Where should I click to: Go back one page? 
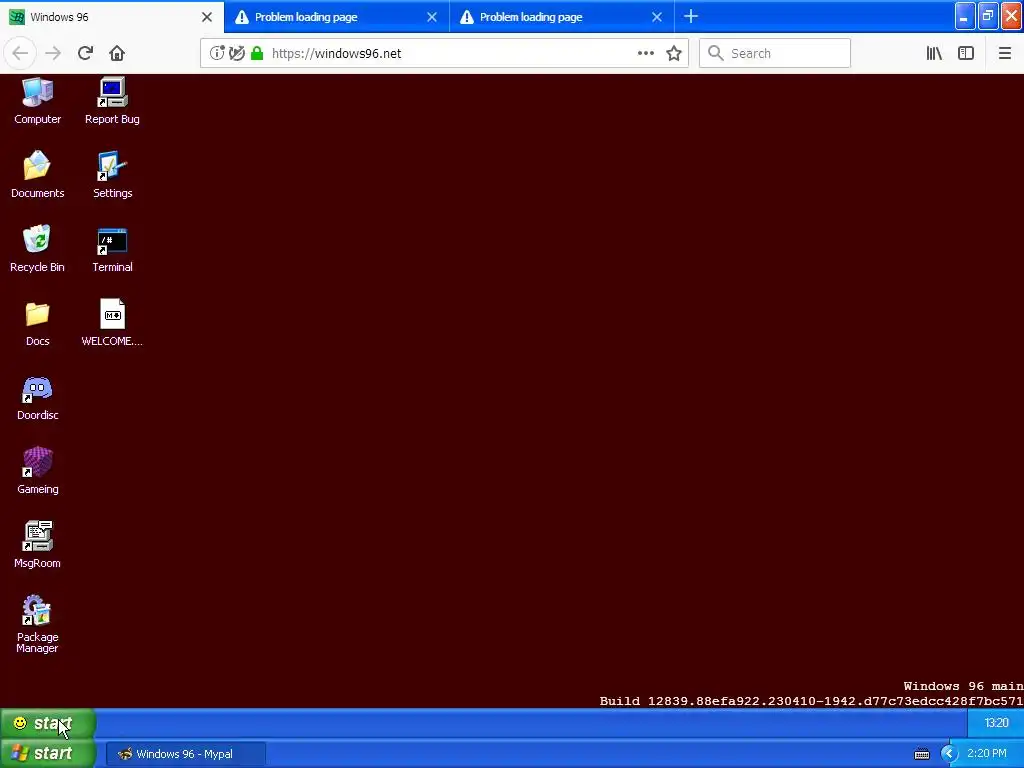[20, 53]
